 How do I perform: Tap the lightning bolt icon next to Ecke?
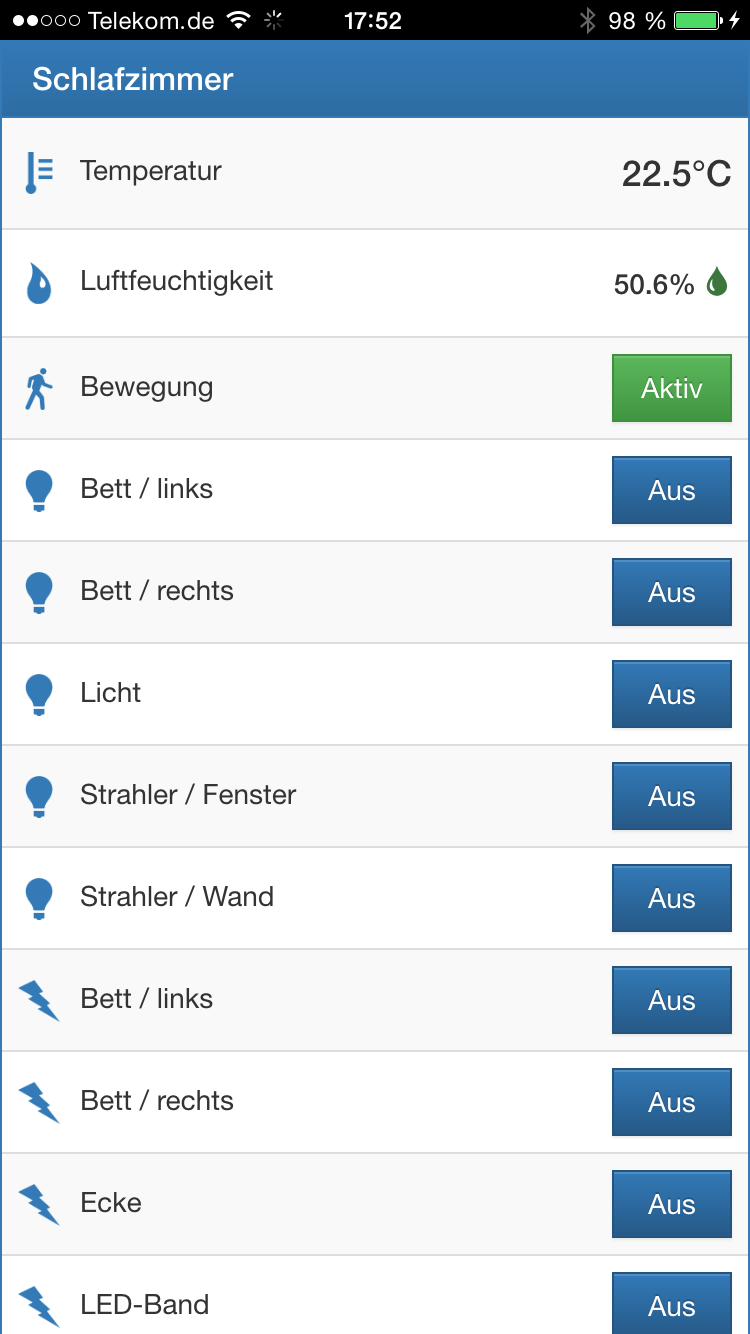tap(39, 1204)
